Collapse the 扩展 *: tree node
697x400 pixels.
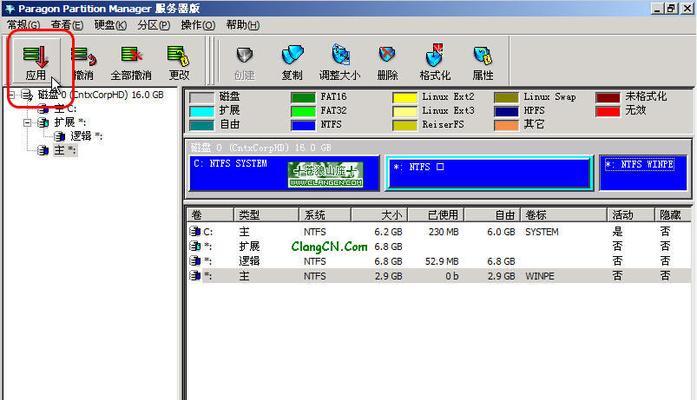(27, 122)
